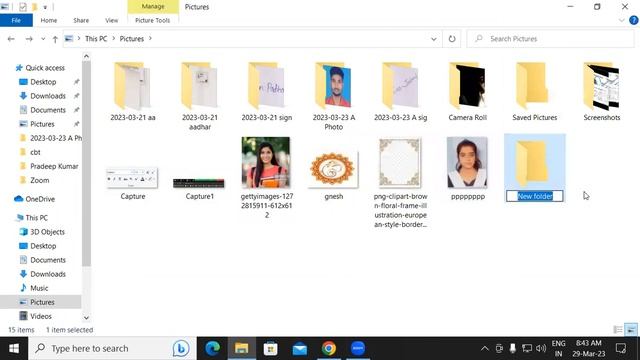Select Quick access in the sidebar
Viewport: 640px width, 360px height.
pyautogui.click(x=45, y=68)
